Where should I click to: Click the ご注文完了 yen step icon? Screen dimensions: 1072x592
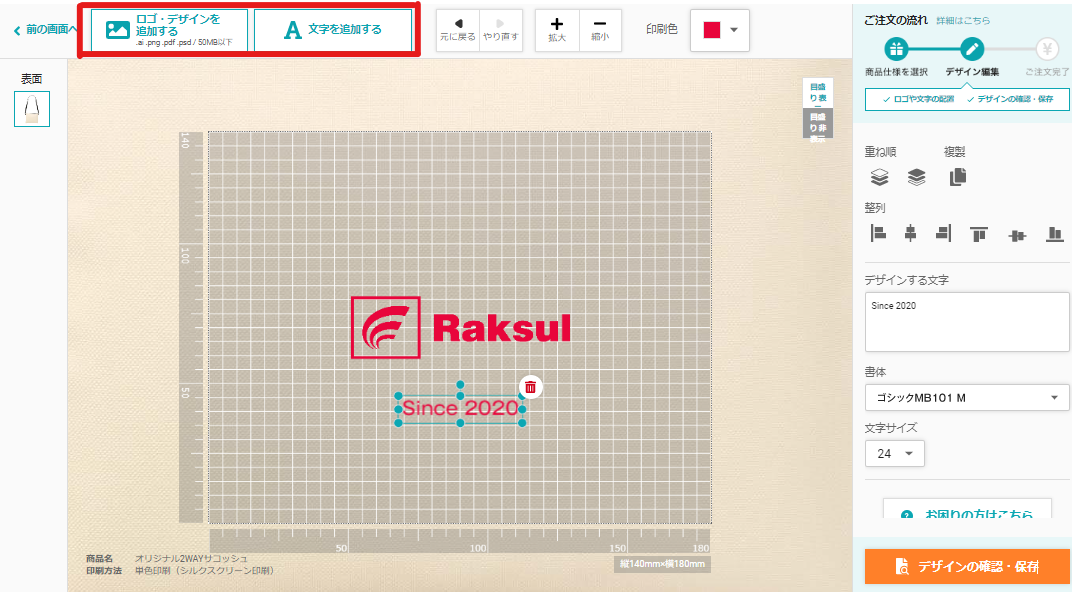click(x=1047, y=49)
